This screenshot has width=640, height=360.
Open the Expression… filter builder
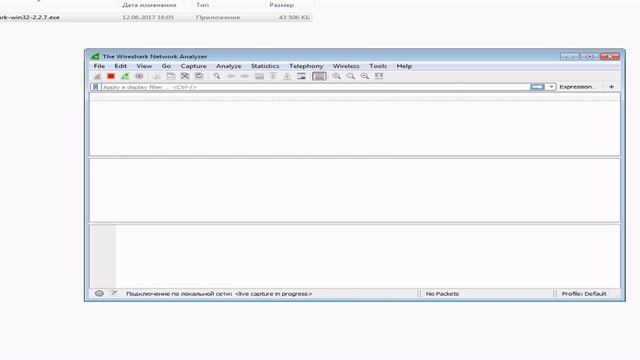(578, 87)
